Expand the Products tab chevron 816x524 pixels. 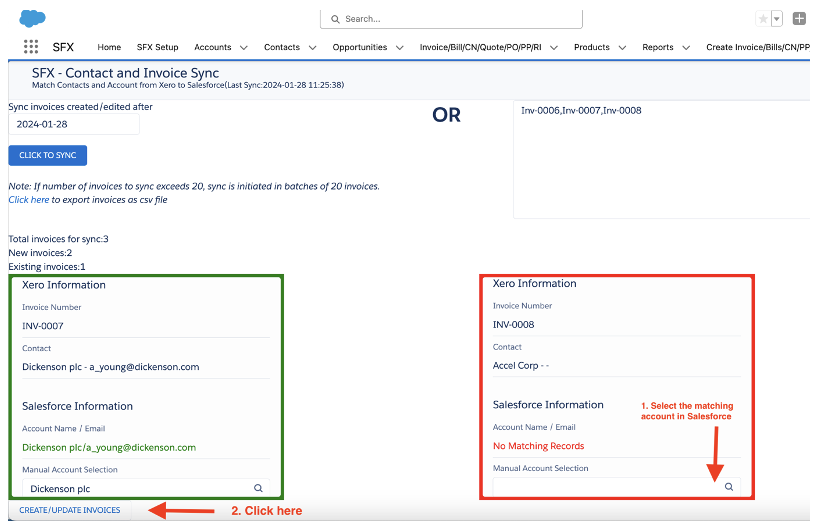coord(622,48)
